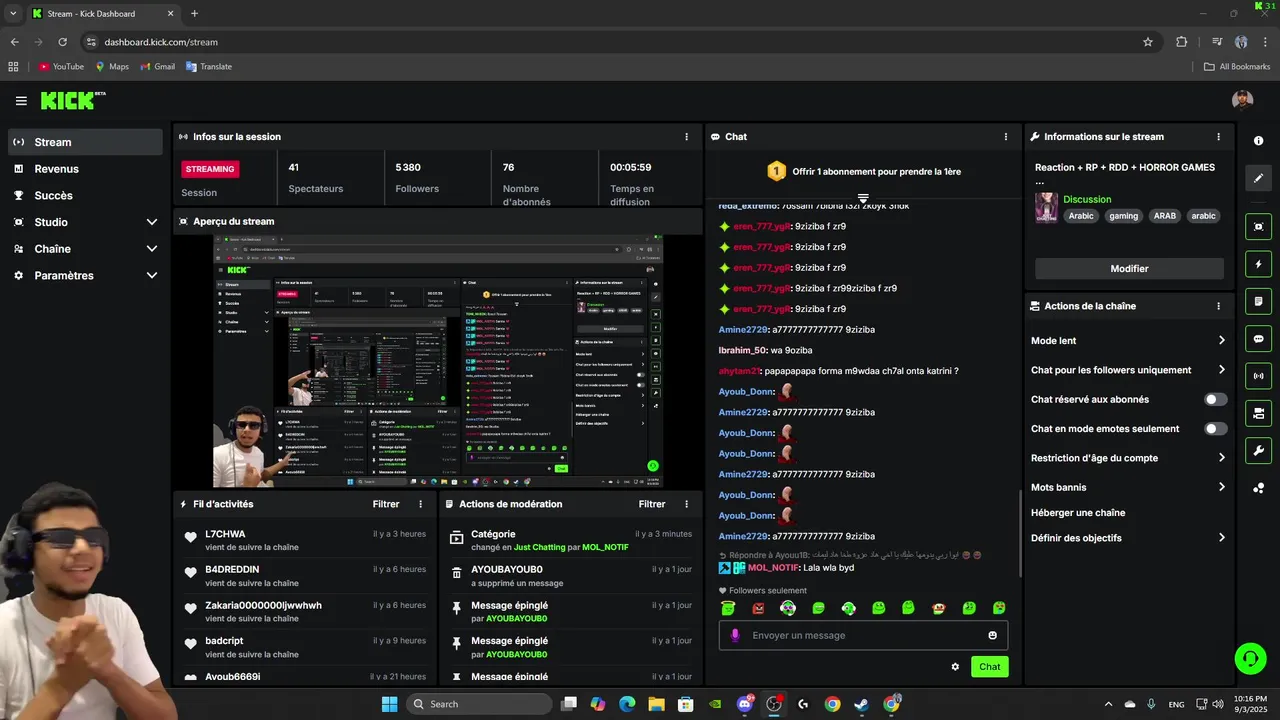1280x720 pixels.
Task: Click the purple microphone icon in the message box
Action: pyautogui.click(x=736, y=635)
